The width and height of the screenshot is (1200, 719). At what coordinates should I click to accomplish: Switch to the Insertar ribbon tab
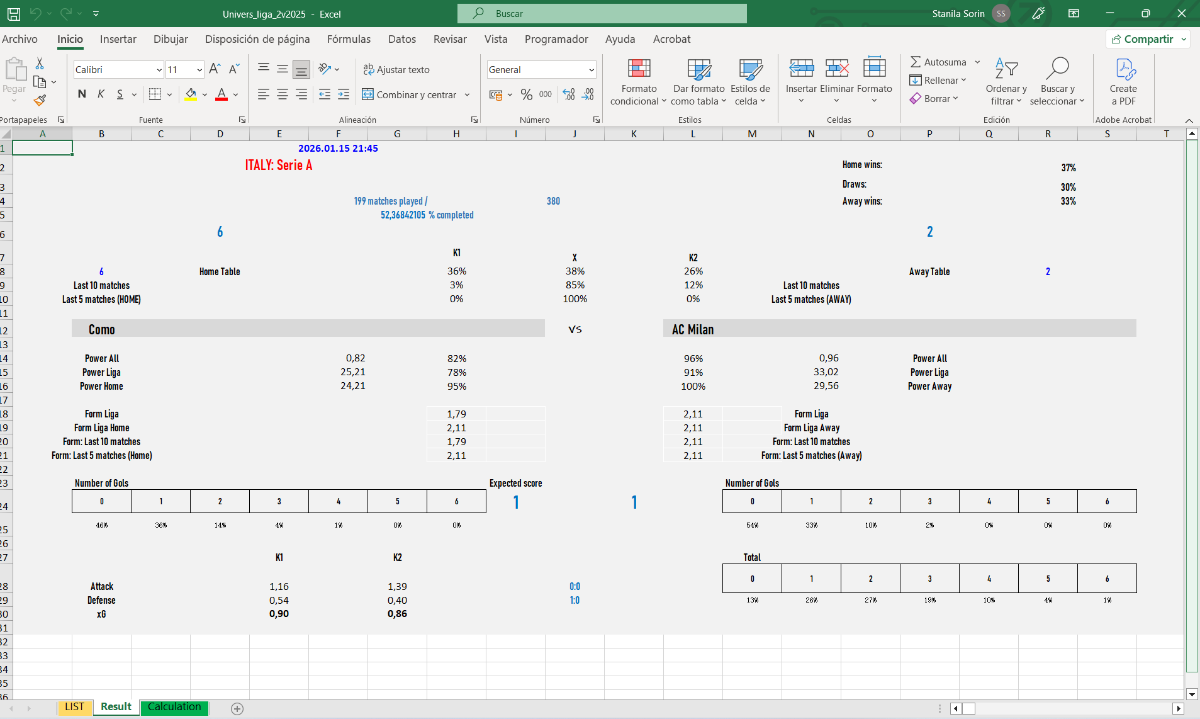tap(118, 39)
